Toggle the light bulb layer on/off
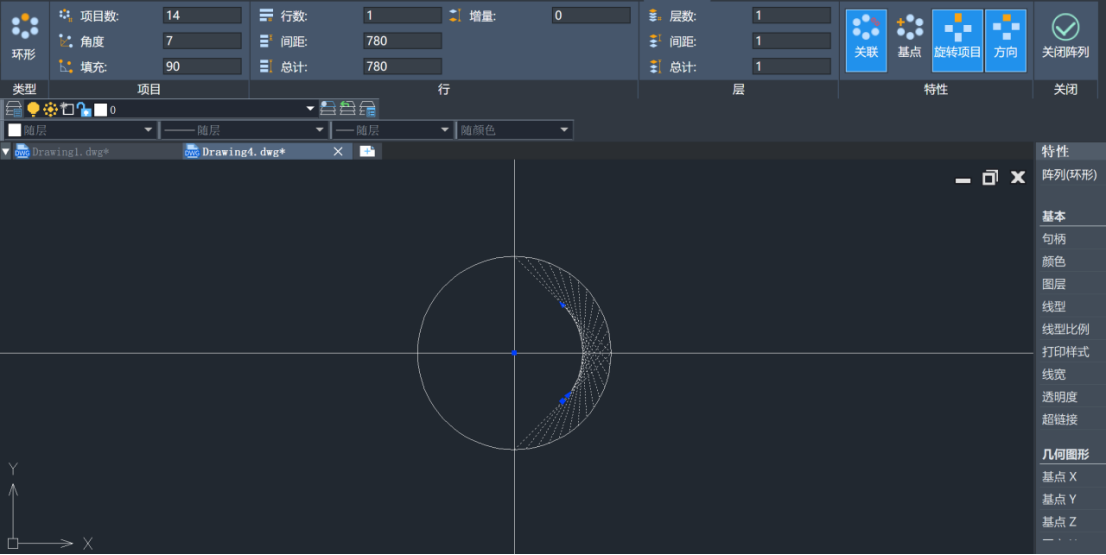The image size is (1106, 555). [x=33, y=109]
